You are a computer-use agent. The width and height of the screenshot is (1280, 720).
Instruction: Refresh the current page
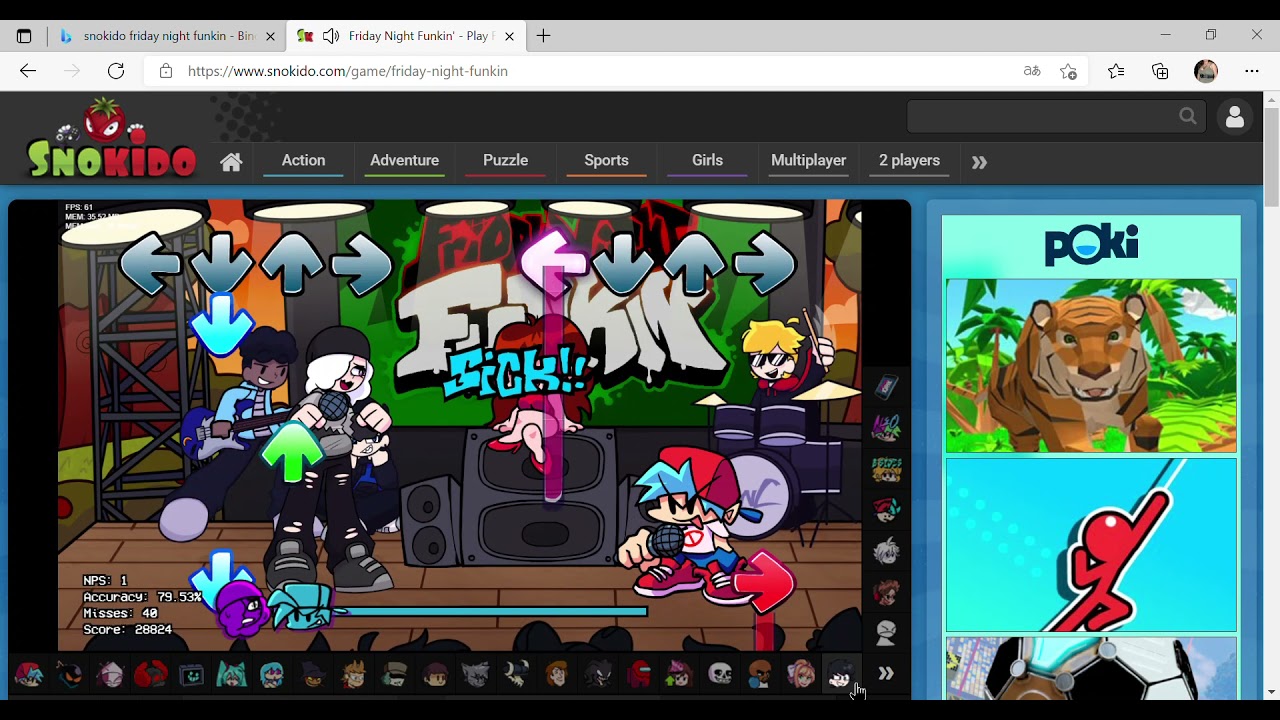116,71
